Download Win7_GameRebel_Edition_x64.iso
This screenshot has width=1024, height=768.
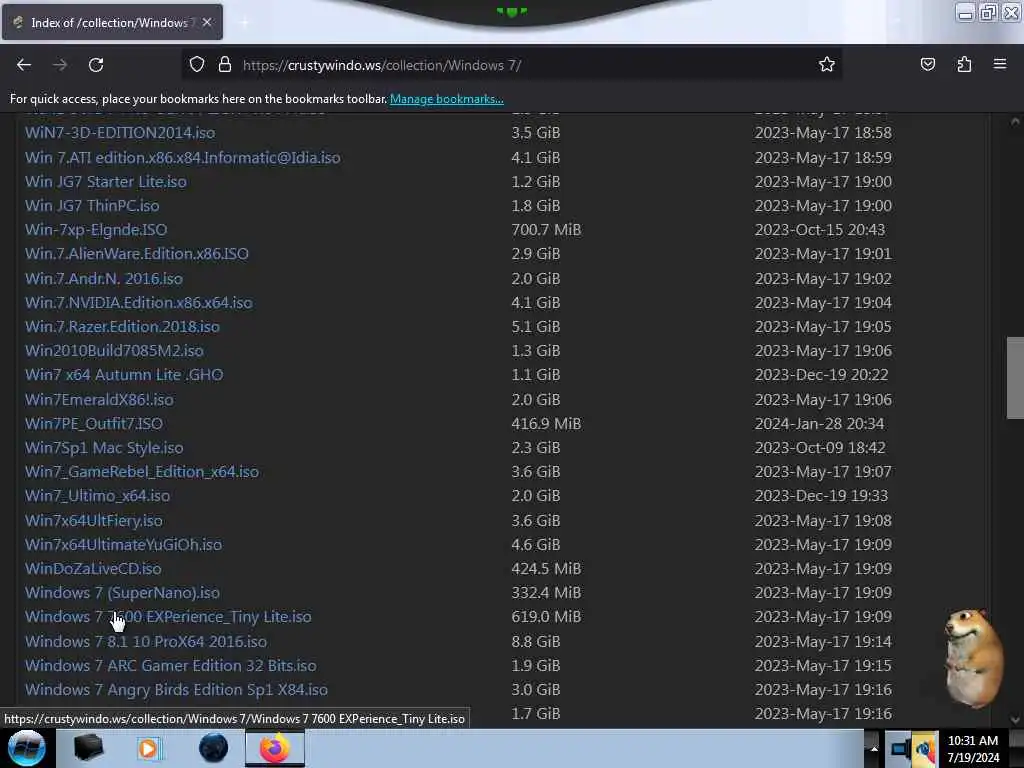[142, 472]
